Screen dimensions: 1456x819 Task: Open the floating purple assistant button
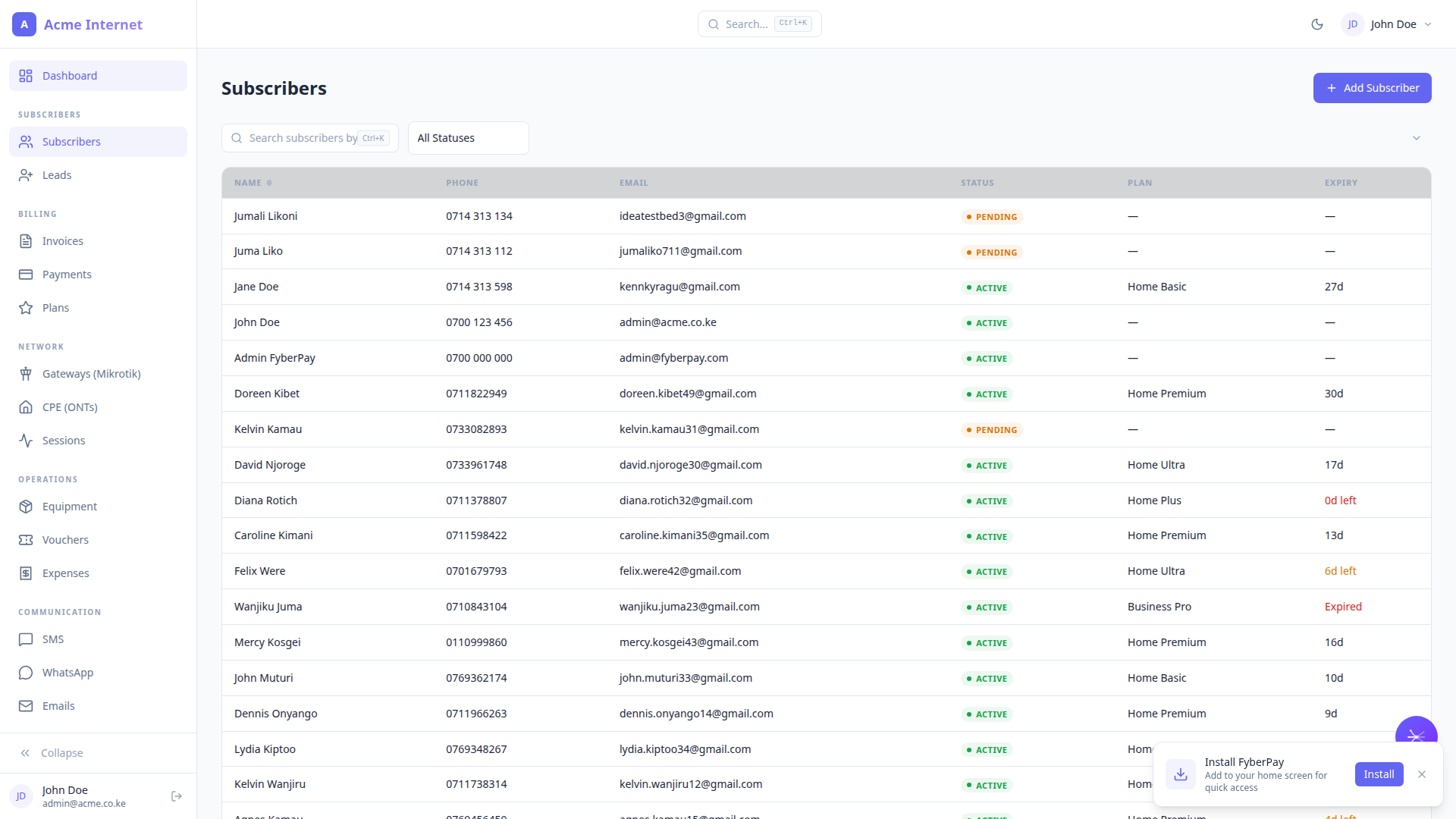point(1416,731)
